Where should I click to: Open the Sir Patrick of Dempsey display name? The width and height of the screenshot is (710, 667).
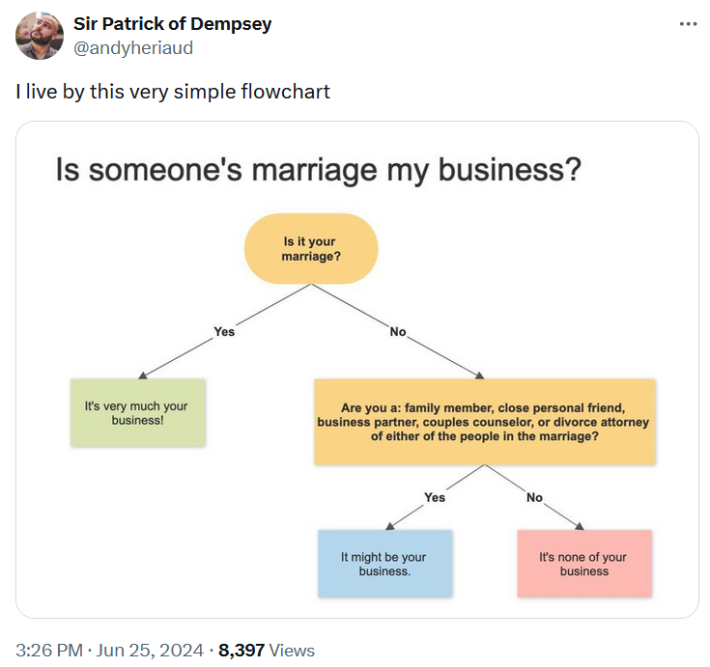tap(172, 24)
